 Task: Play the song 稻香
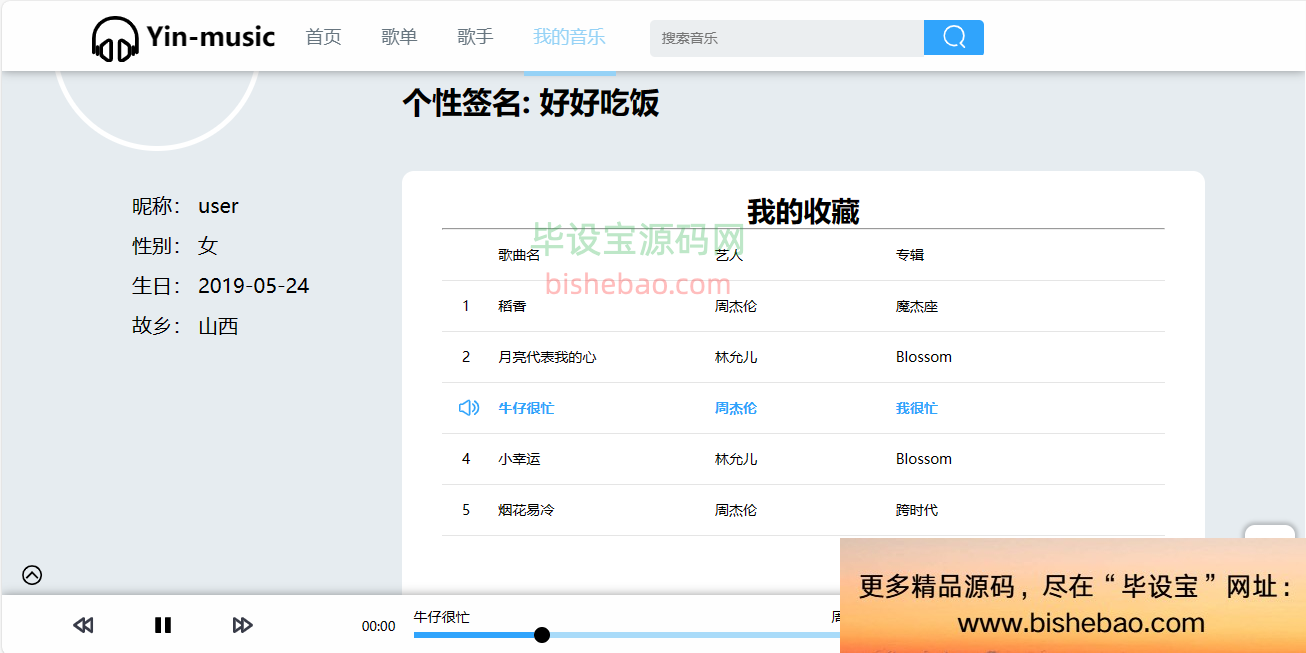(512, 306)
